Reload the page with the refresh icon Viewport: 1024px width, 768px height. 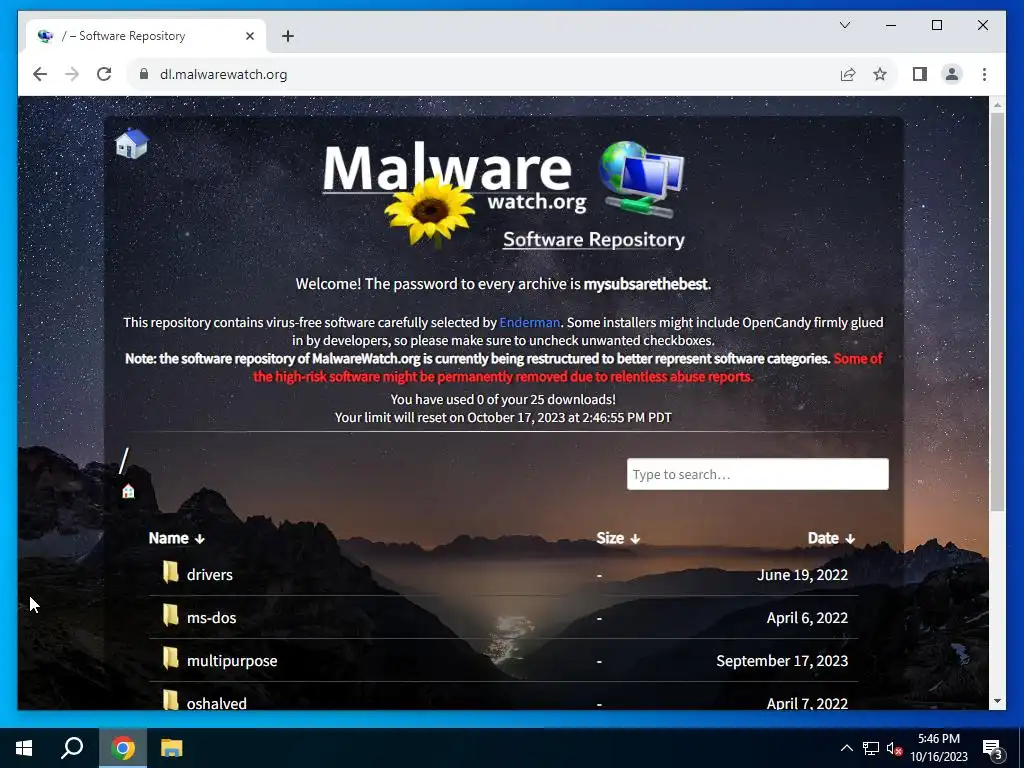pos(104,74)
